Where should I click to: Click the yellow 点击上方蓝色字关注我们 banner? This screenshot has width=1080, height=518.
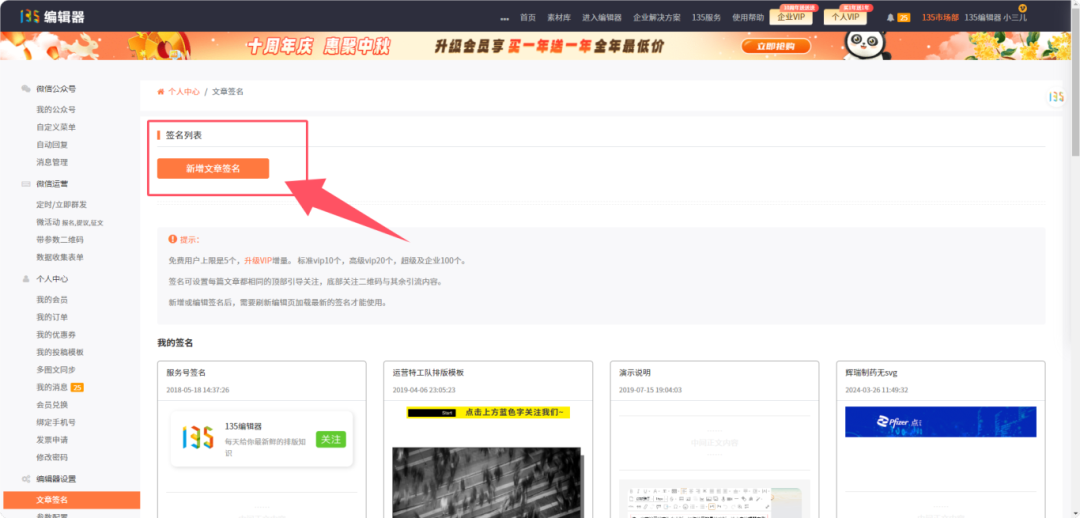click(x=488, y=413)
